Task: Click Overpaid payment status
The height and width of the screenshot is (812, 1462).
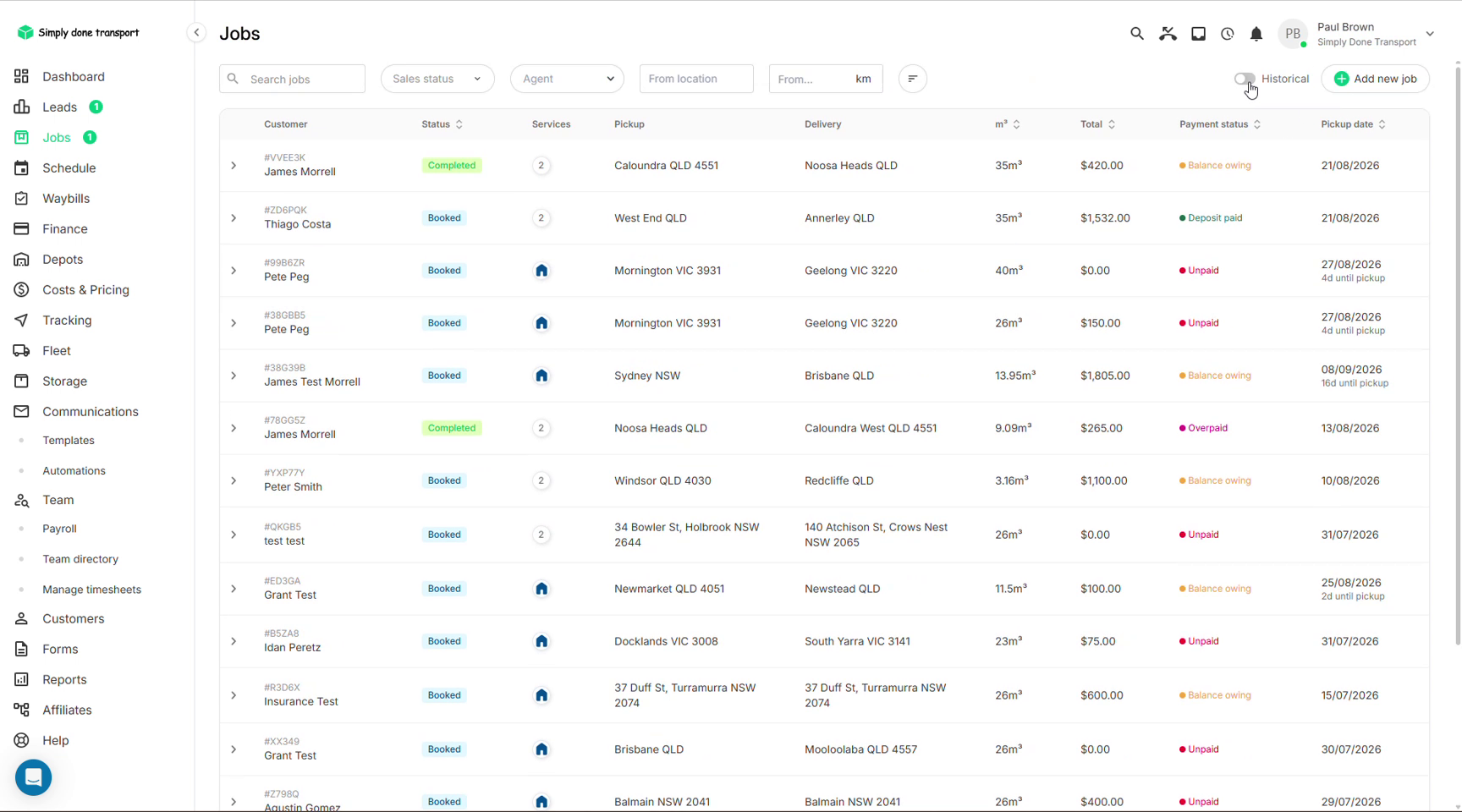Action: tap(1203, 428)
